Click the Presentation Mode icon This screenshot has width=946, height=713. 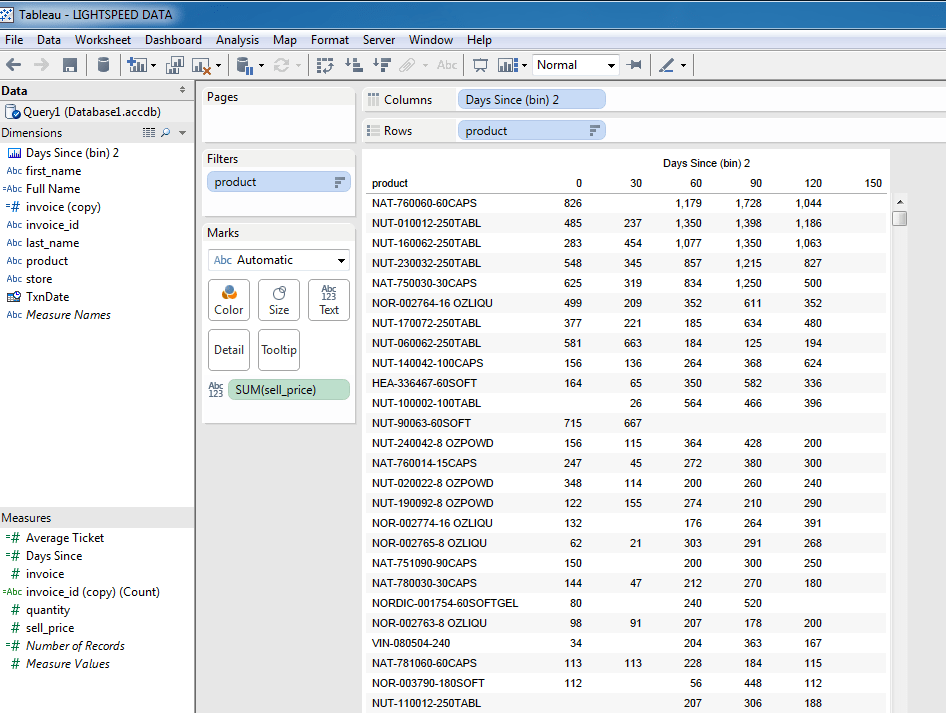pyautogui.click(x=480, y=65)
